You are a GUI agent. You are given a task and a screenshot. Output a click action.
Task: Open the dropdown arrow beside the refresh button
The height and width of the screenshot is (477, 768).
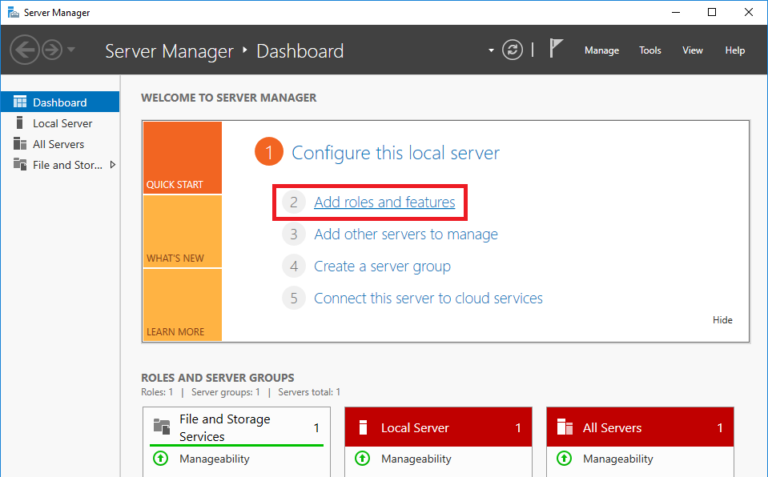point(491,50)
